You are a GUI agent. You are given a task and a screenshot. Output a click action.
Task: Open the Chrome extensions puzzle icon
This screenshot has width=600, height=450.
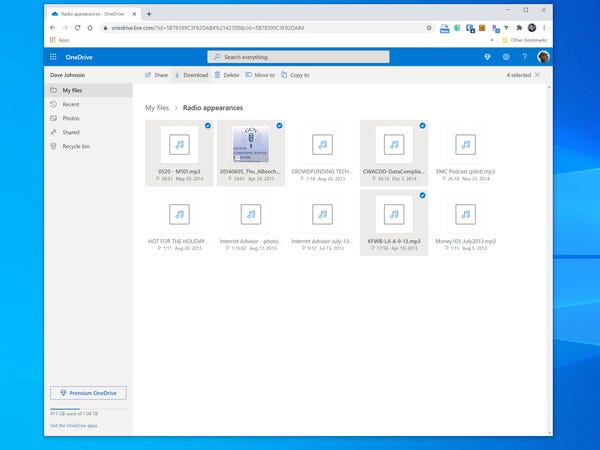[519, 28]
